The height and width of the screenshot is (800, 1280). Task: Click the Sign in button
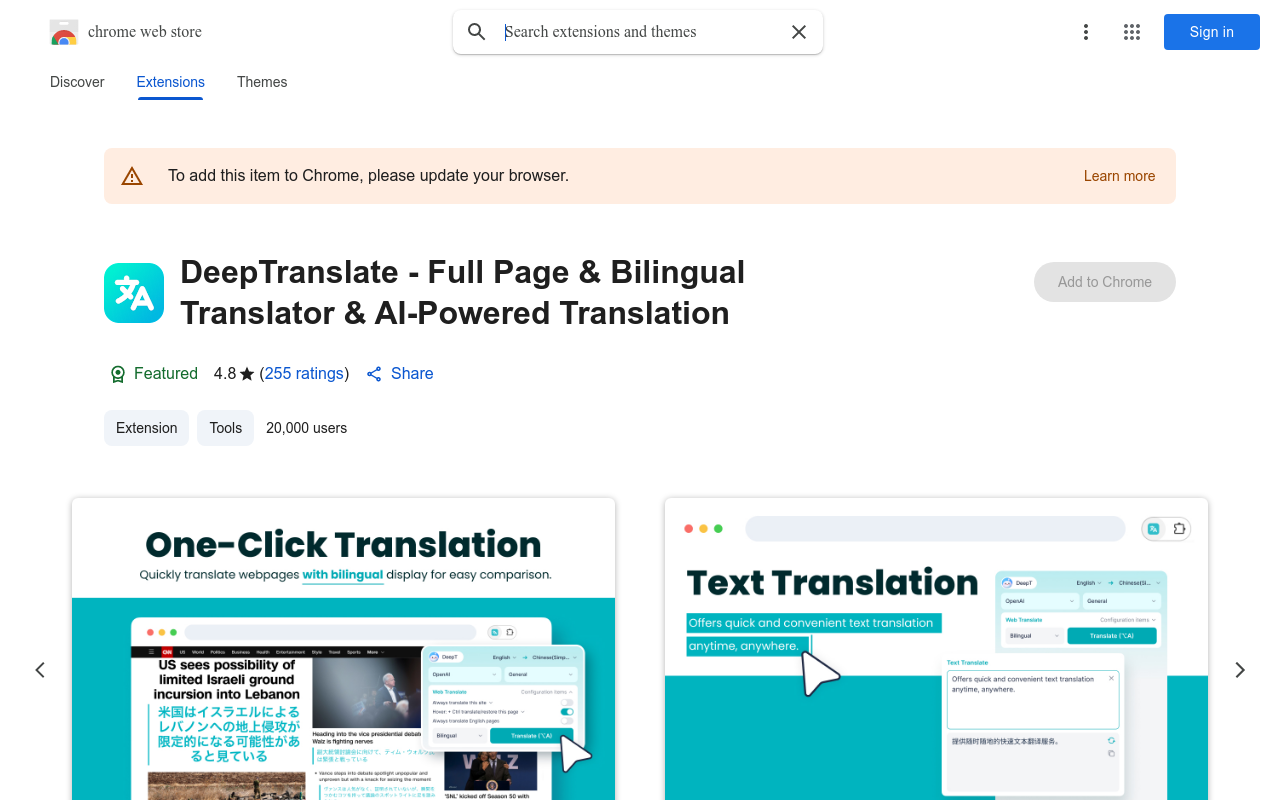pyautogui.click(x=1212, y=32)
